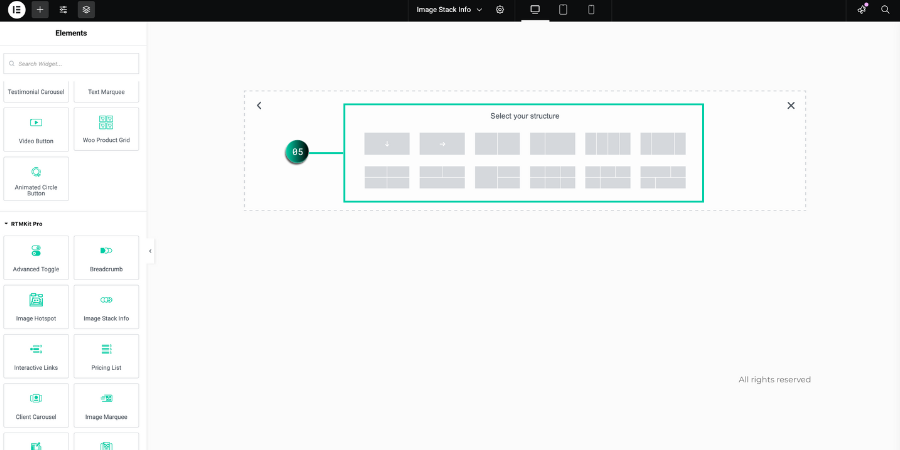Select the Pricing List widget

click(106, 356)
